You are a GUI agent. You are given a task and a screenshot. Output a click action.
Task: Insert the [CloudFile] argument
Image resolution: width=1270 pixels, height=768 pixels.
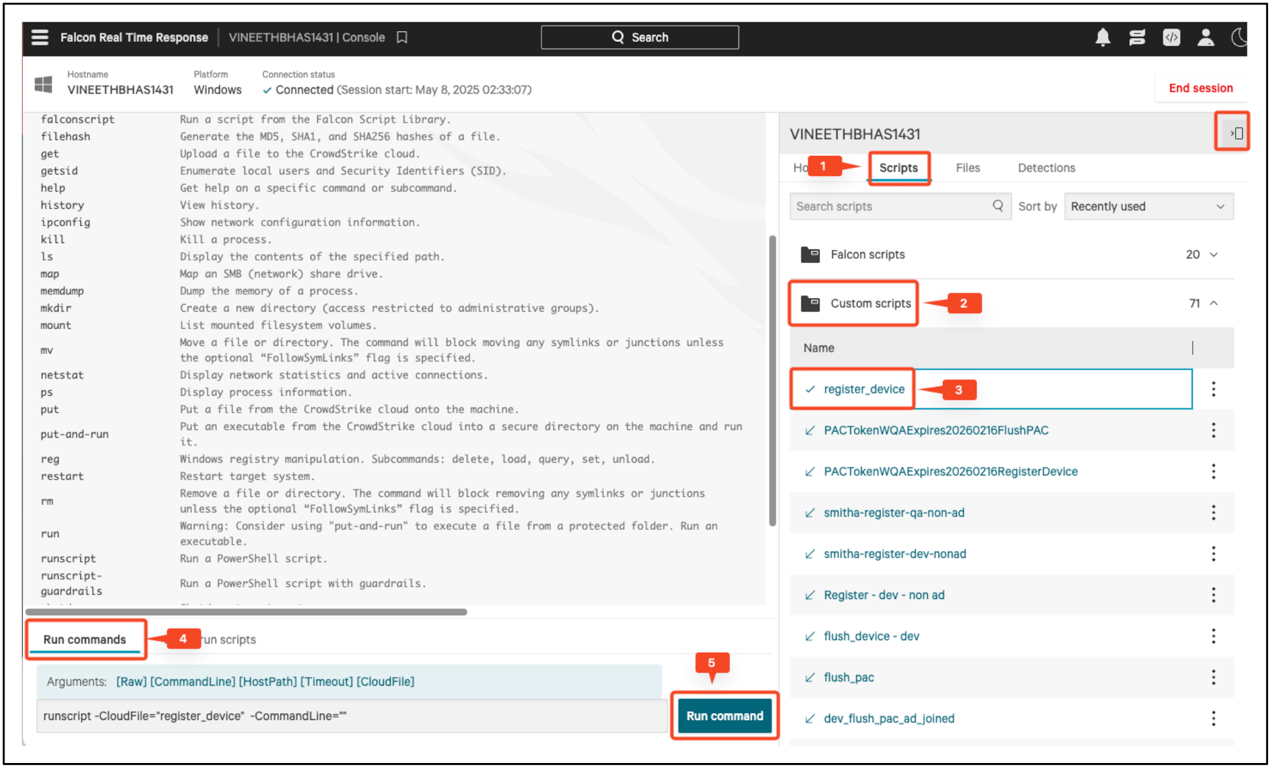(385, 681)
